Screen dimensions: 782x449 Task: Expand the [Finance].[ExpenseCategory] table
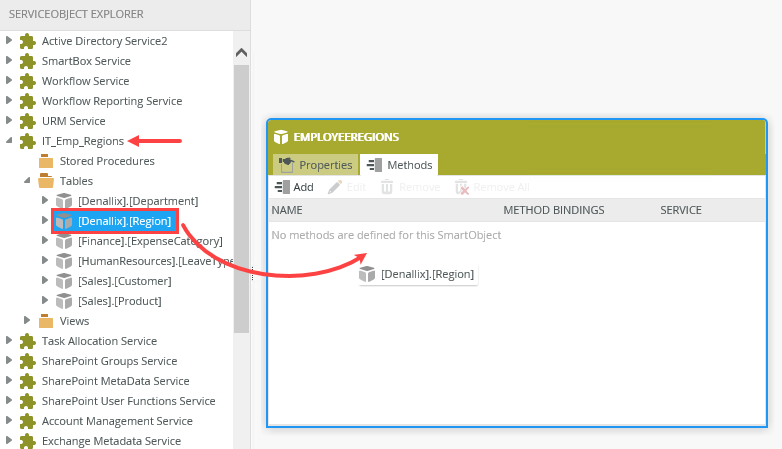(x=45, y=240)
